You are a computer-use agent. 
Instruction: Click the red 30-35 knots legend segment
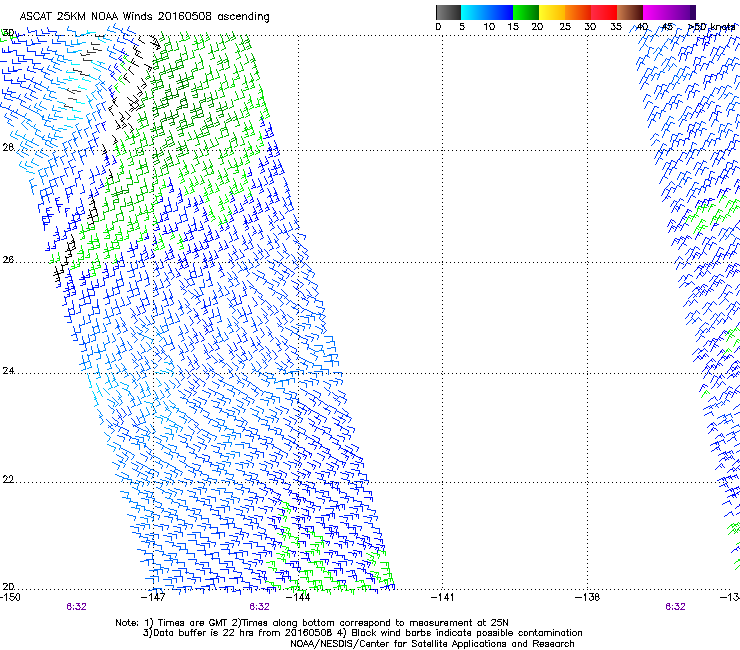[x=604, y=12]
